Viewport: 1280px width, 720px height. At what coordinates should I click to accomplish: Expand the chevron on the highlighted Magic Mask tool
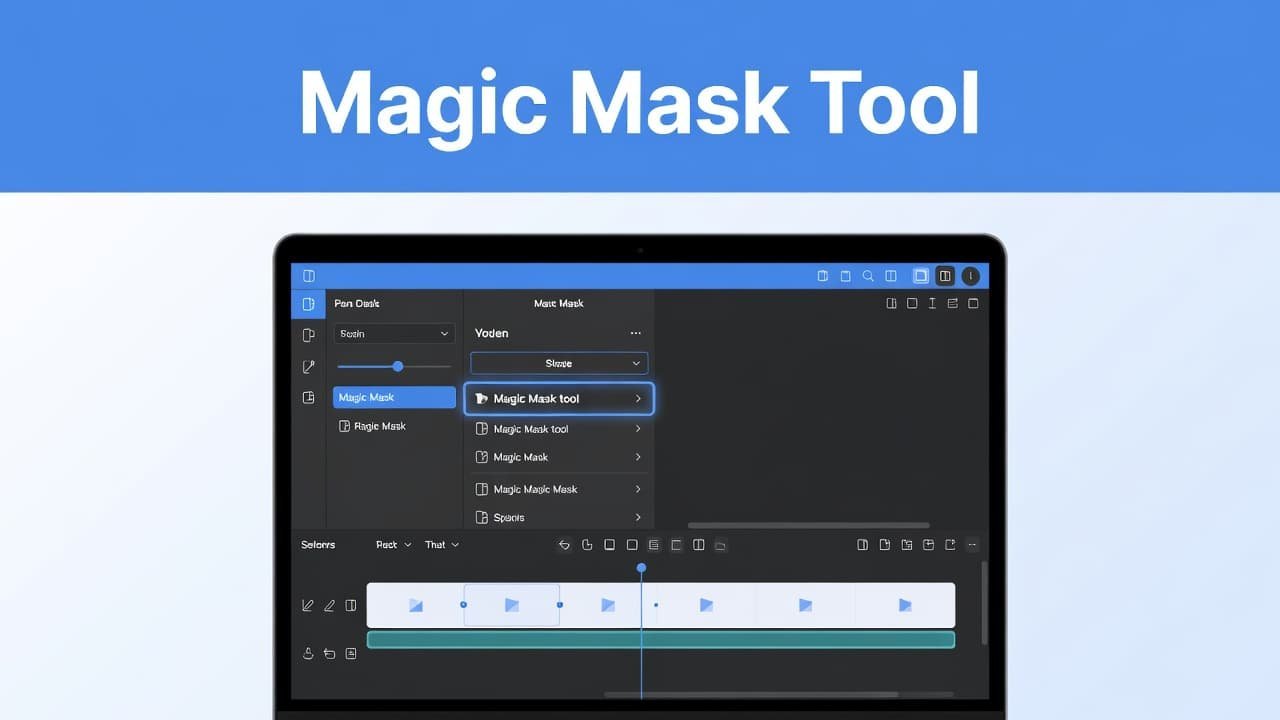point(638,398)
